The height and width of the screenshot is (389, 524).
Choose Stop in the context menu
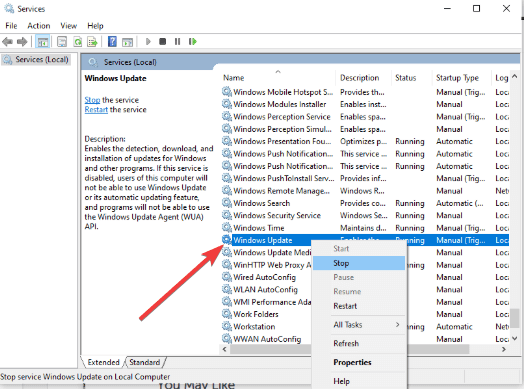[359, 263]
